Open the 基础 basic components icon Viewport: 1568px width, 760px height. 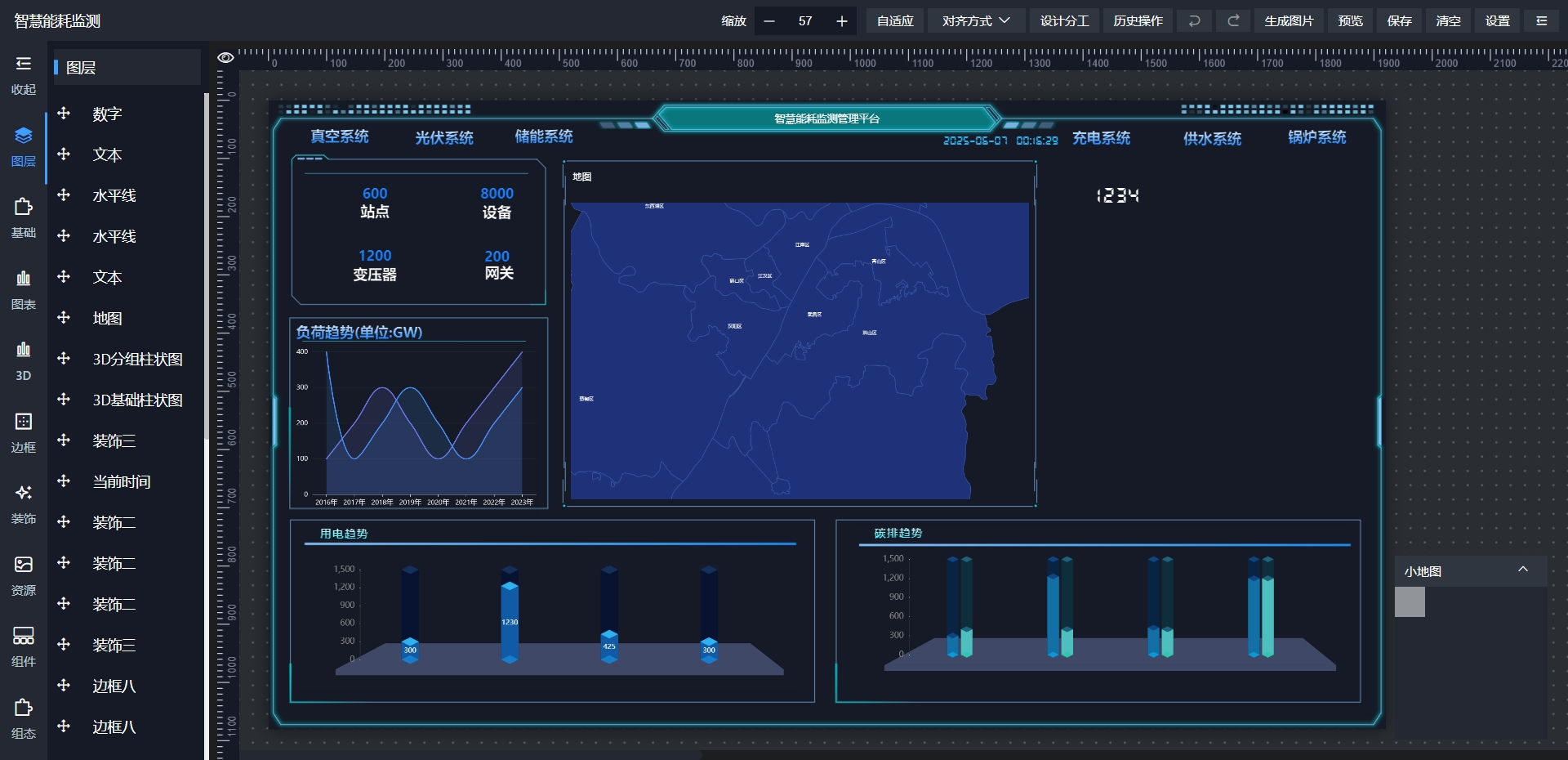(x=23, y=207)
